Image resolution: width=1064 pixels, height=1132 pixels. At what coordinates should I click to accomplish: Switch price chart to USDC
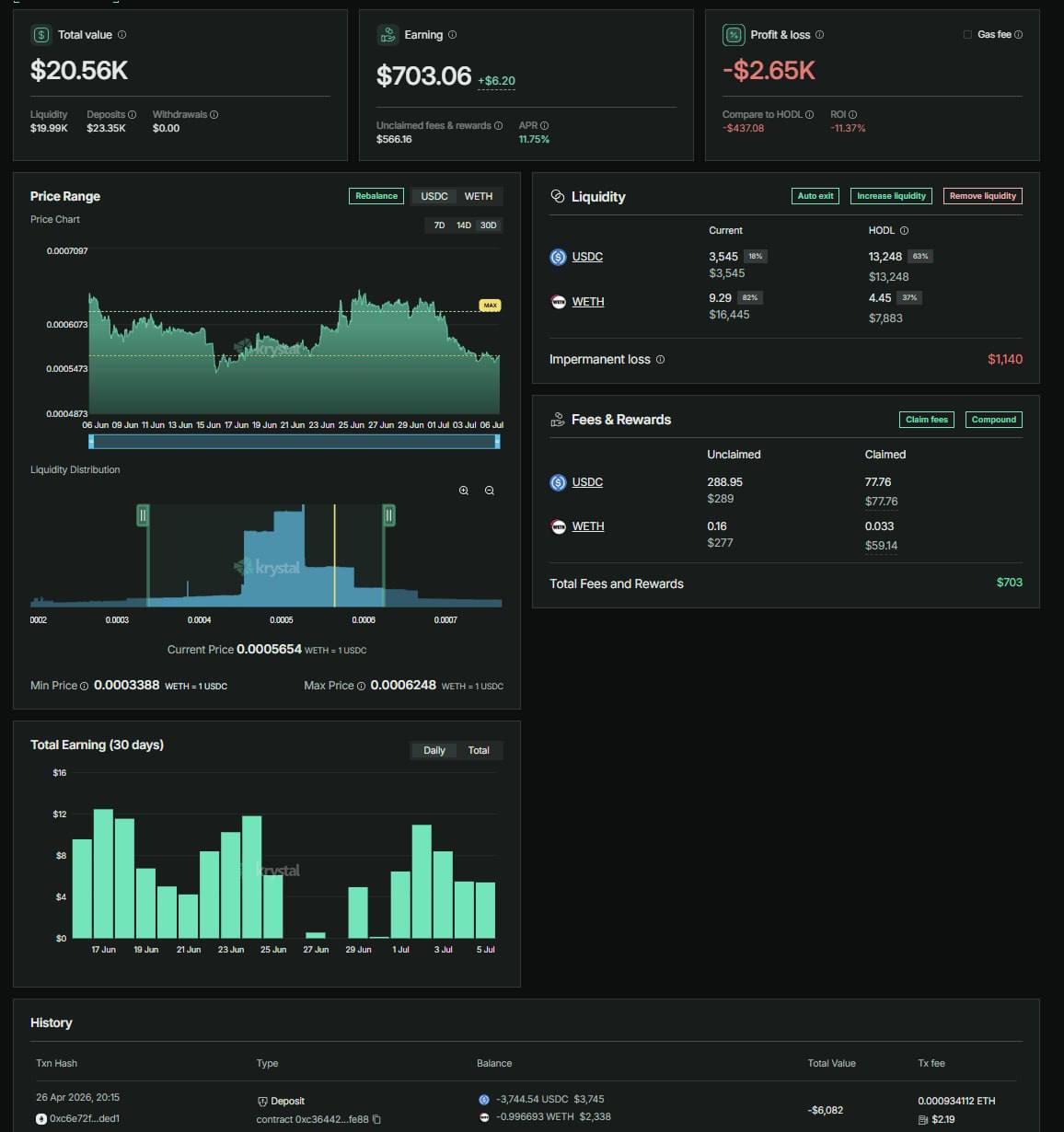pyautogui.click(x=434, y=196)
